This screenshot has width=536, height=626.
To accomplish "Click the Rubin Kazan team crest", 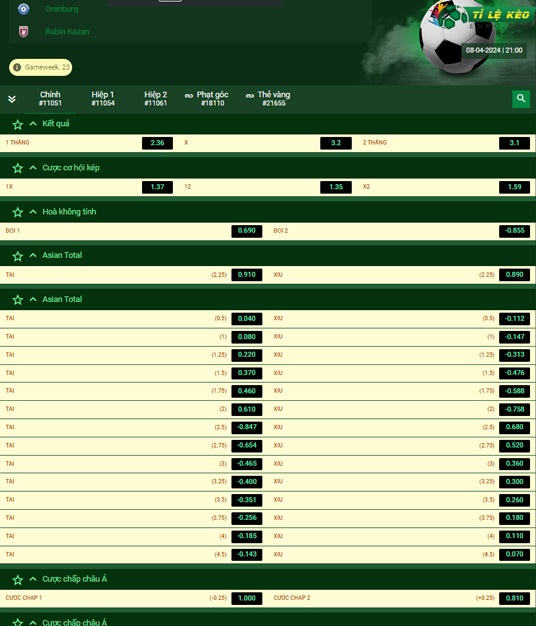I will coord(24,32).
